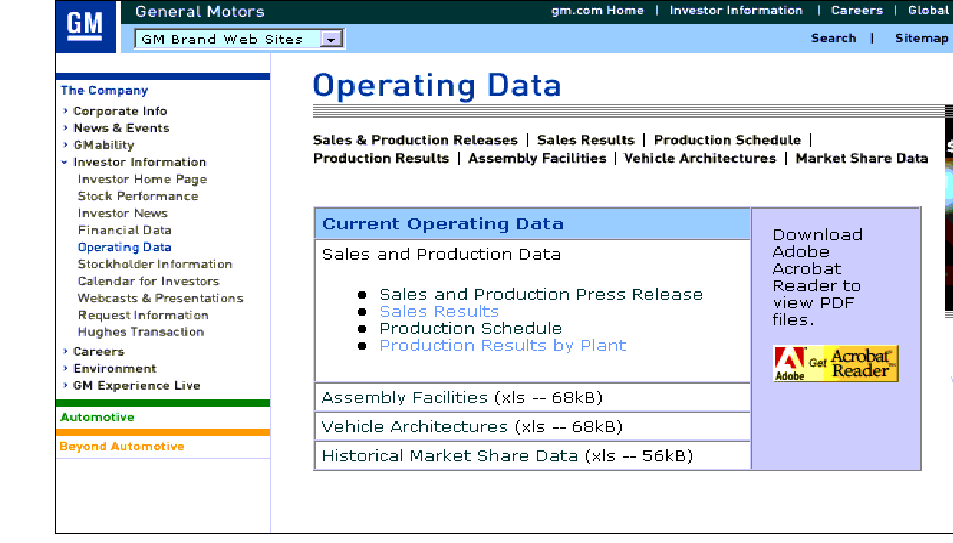Open Careers in the top navigation

tap(857, 10)
